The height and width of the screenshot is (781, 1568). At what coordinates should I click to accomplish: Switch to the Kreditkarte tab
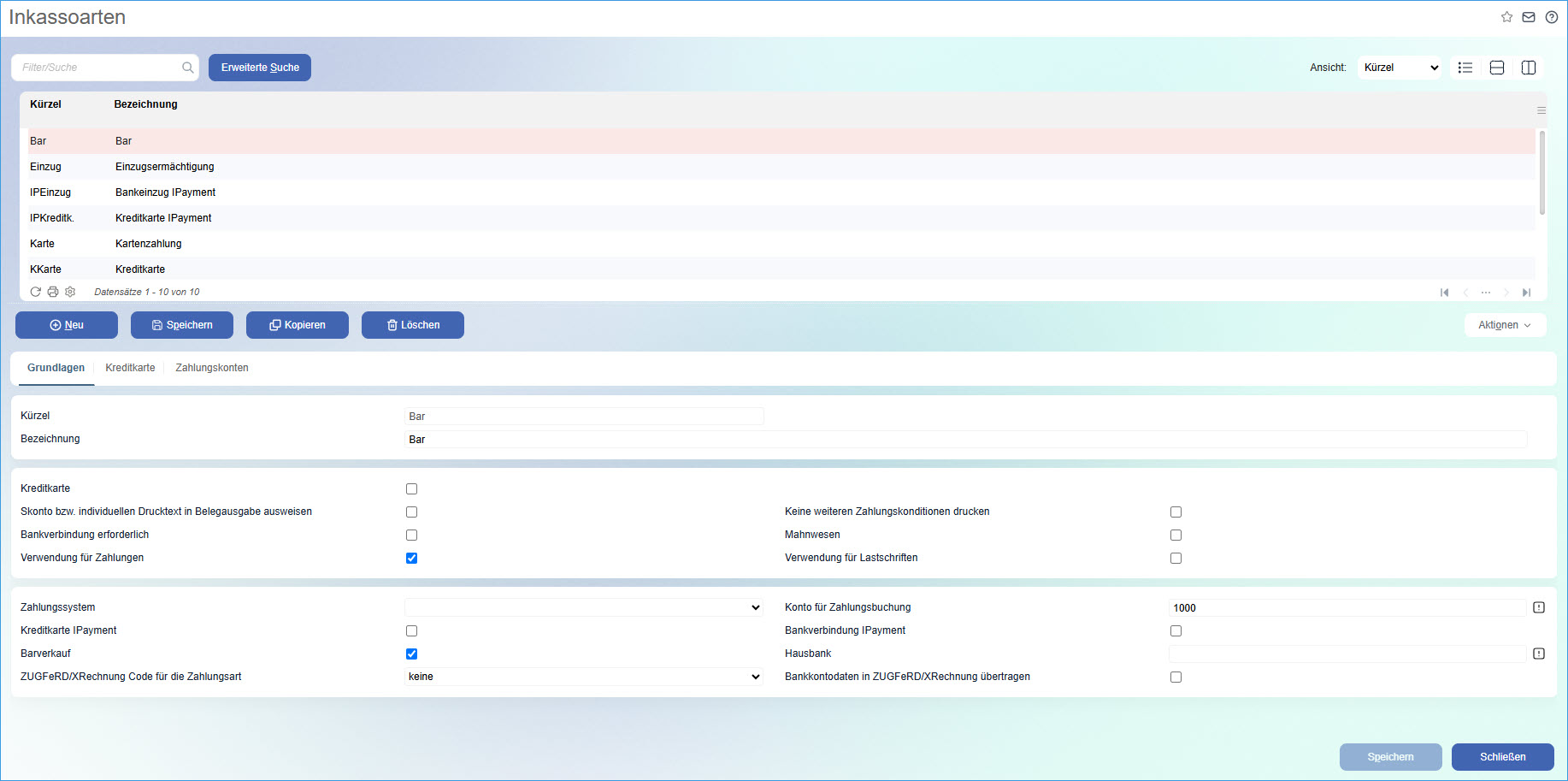click(x=130, y=368)
